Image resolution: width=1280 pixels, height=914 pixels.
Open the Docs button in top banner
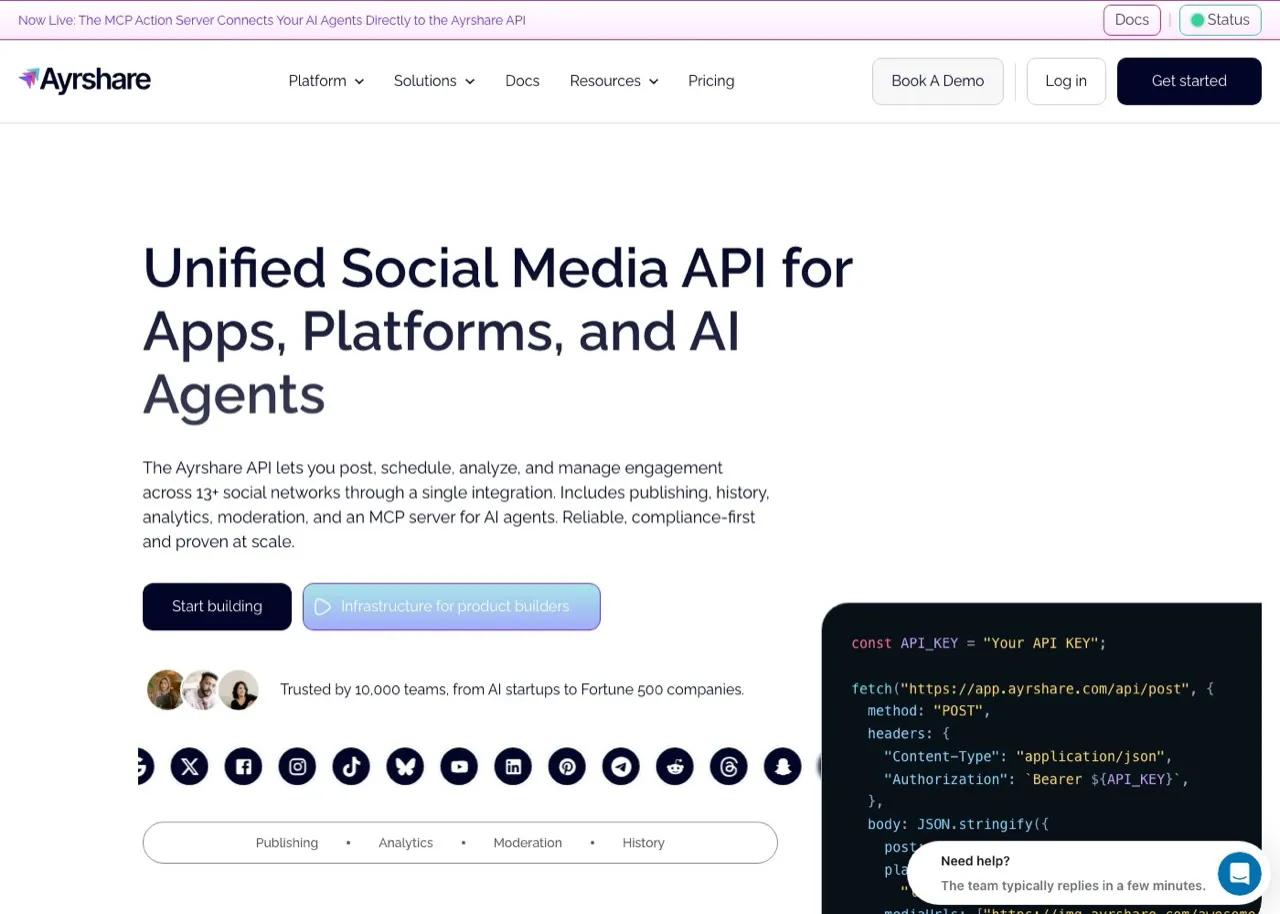coord(1132,20)
